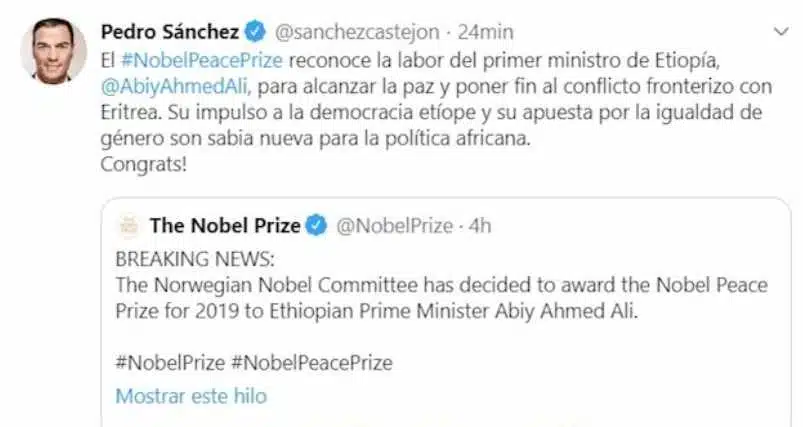The height and width of the screenshot is (427, 803).
Task: Open The Nobel Prize account name
Action: [x=225, y=226]
